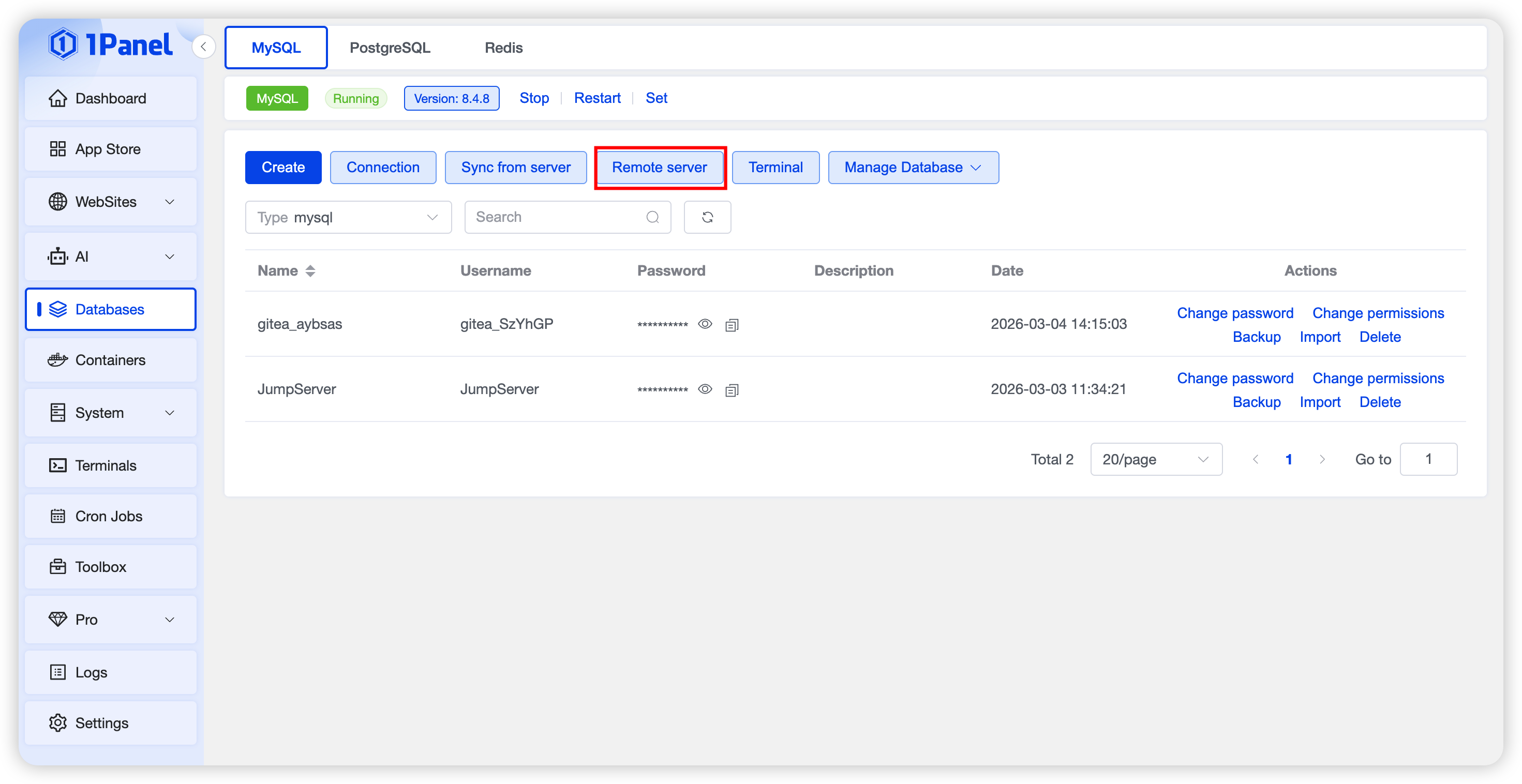Click the Sync from server button

[x=515, y=168]
